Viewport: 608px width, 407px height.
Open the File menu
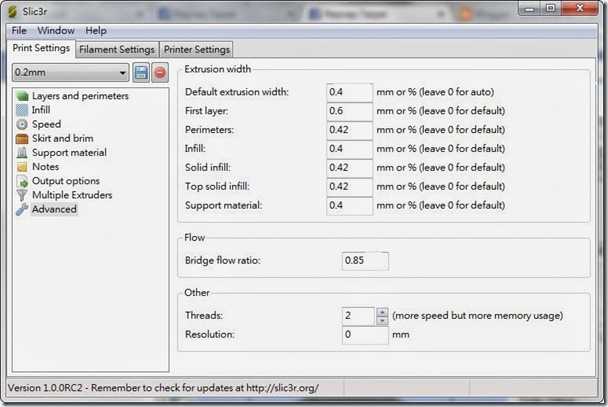point(19,31)
